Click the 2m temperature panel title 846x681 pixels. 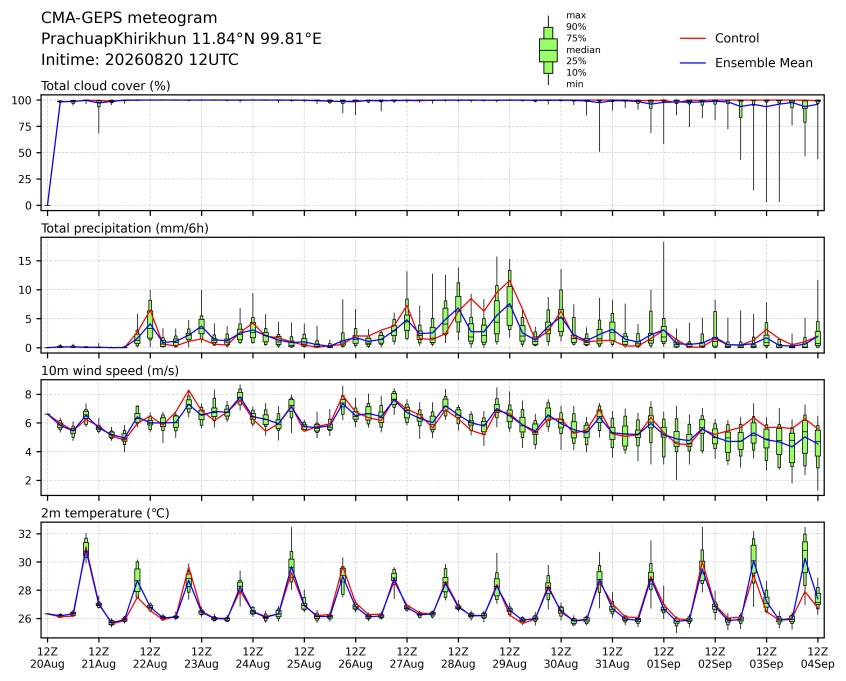pos(105,513)
